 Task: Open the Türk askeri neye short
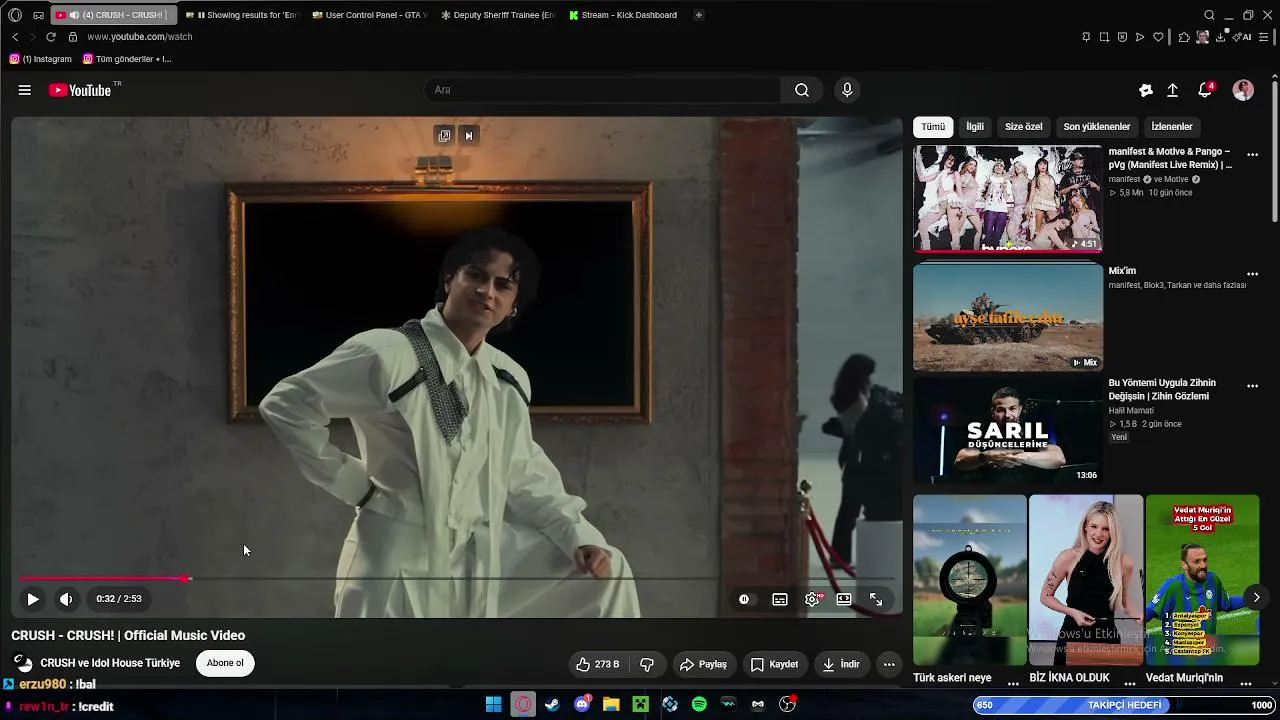[x=970, y=580]
